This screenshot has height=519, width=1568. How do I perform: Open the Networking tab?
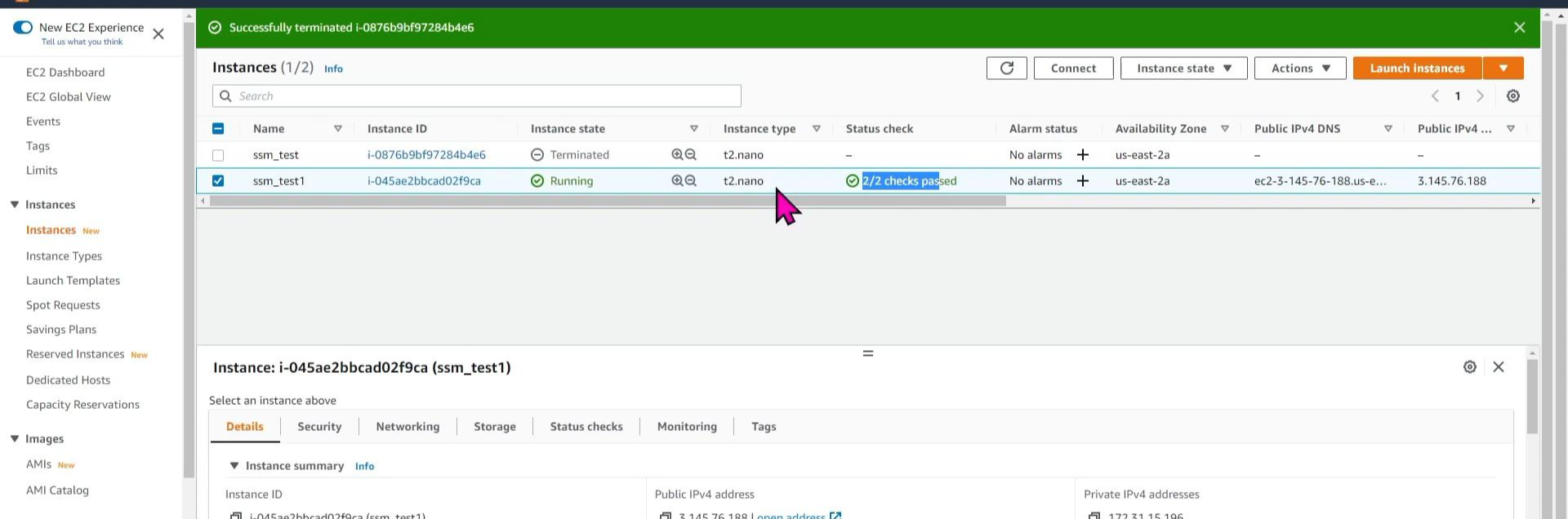pyautogui.click(x=408, y=427)
